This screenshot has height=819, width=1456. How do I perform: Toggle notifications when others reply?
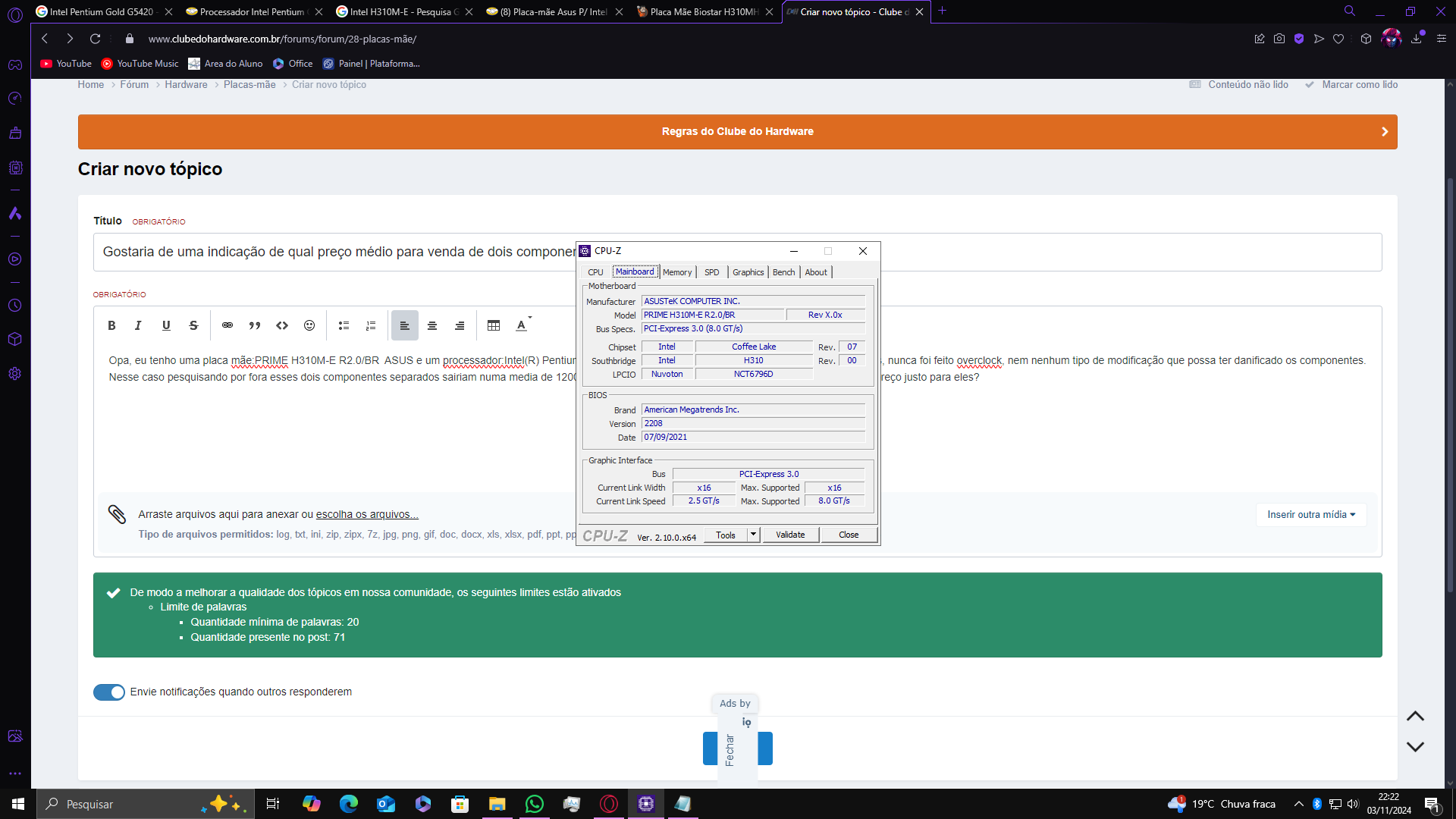(109, 692)
